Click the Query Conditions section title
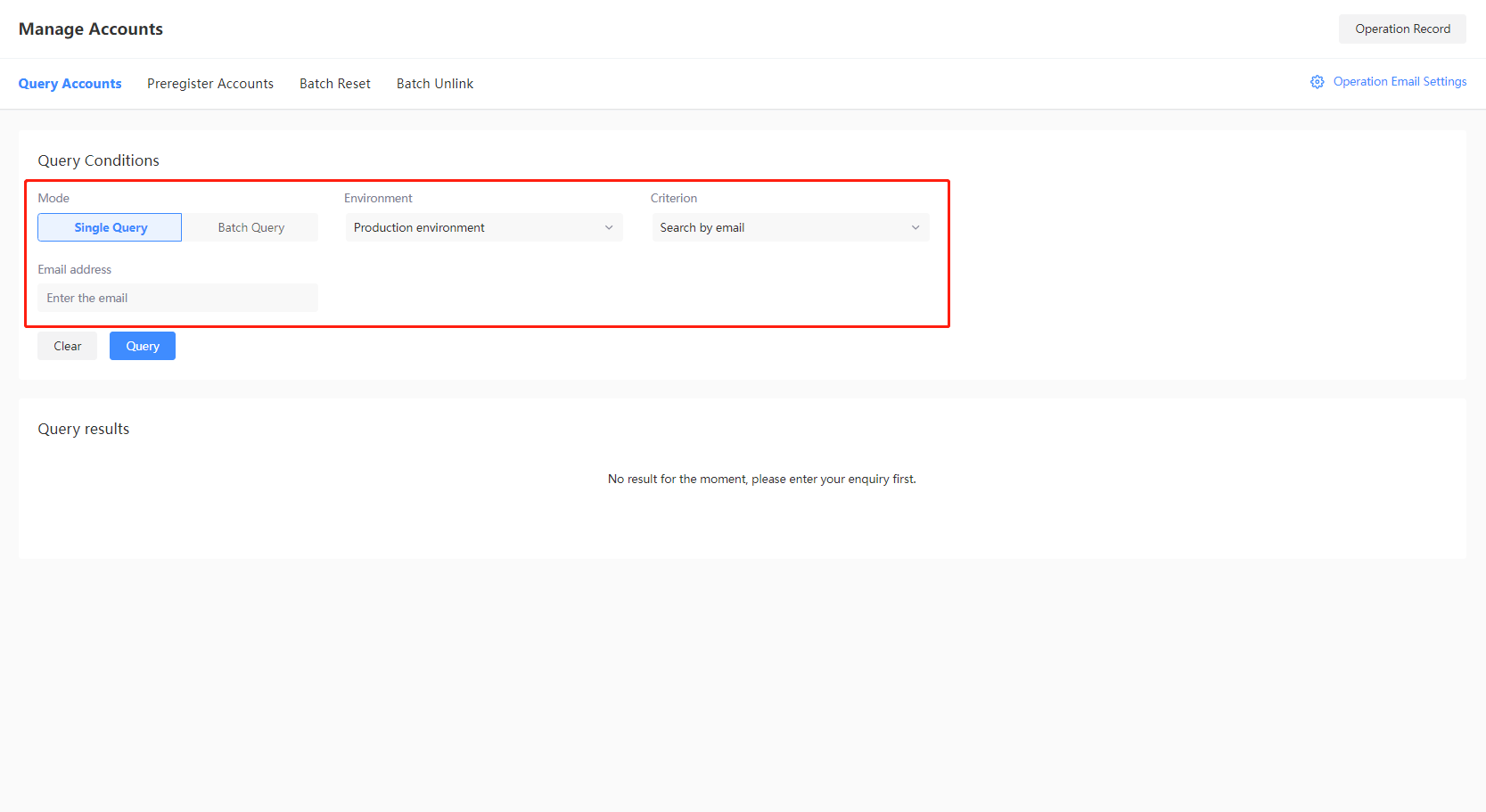This screenshot has width=1486, height=812. [x=98, y=160]
